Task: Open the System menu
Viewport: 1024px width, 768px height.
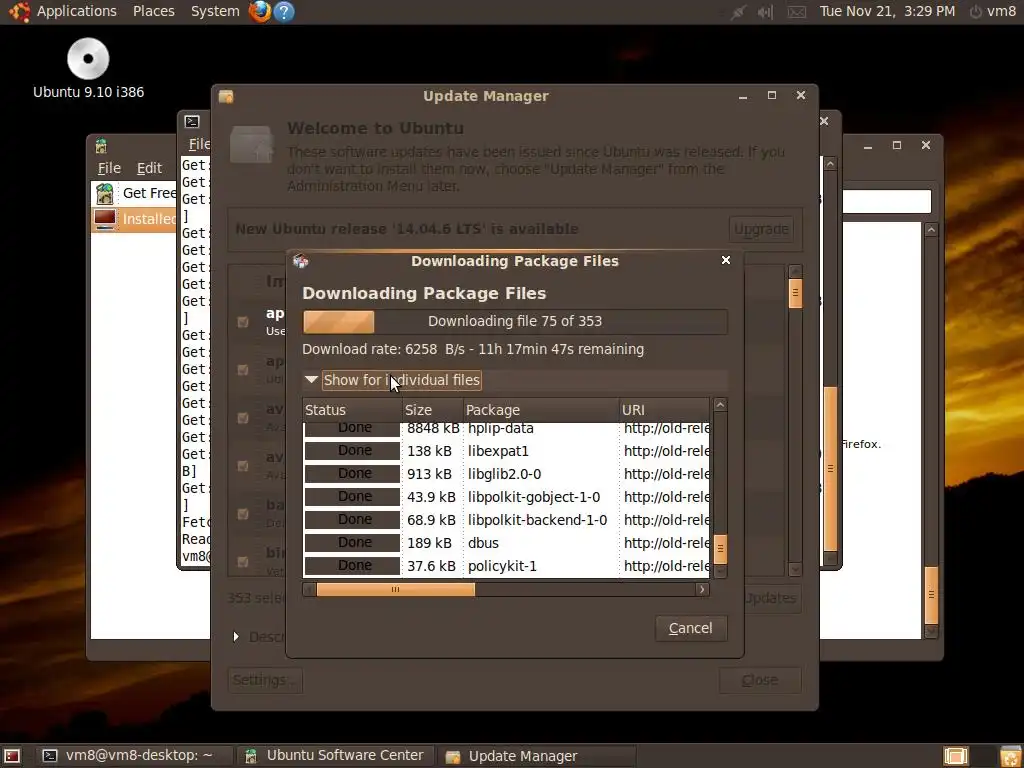Action: click(215, 11)
